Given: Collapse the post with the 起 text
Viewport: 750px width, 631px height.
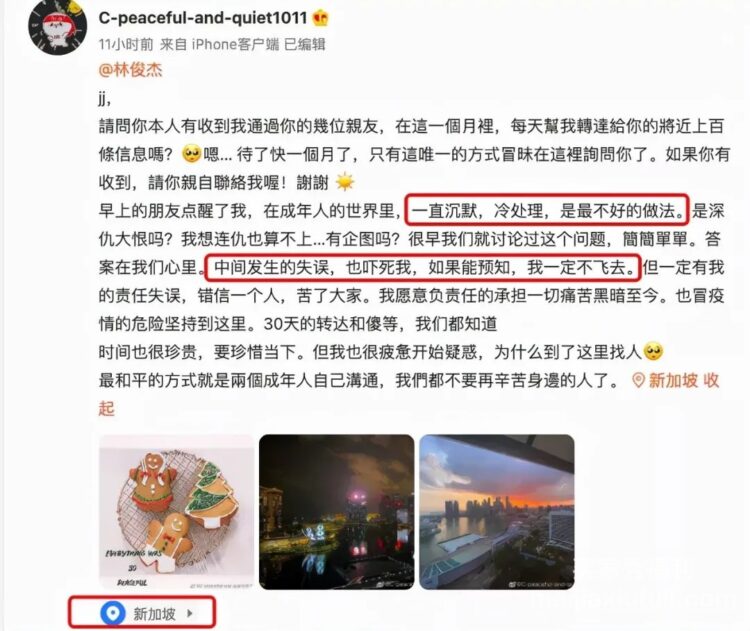Looking at the screenshot, I should (107, 409).
